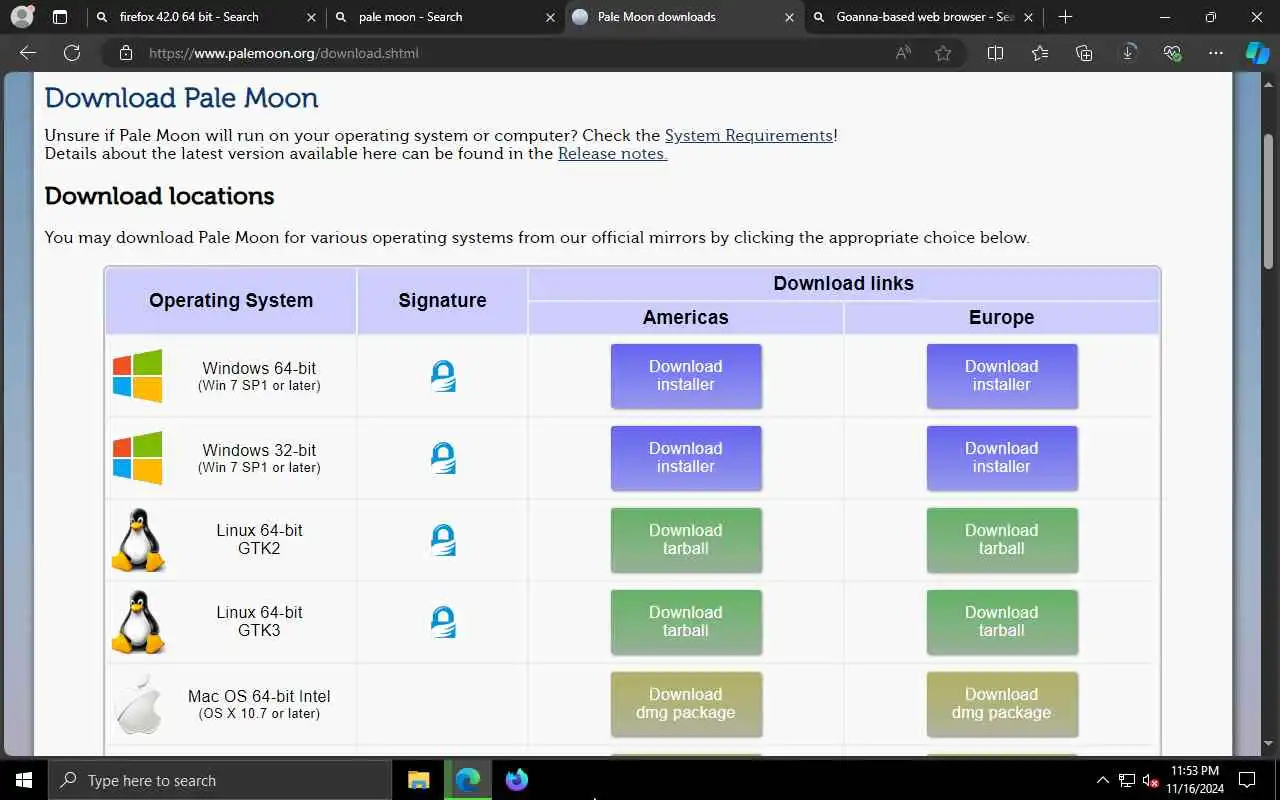Open the Downloads icon in toolbar

[1128, 53]
